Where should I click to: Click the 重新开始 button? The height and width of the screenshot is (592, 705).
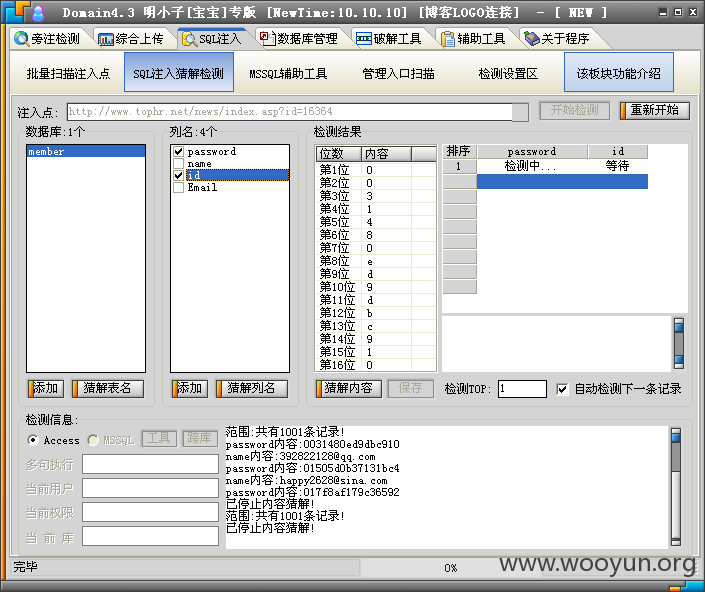click(x=655, y=110)
